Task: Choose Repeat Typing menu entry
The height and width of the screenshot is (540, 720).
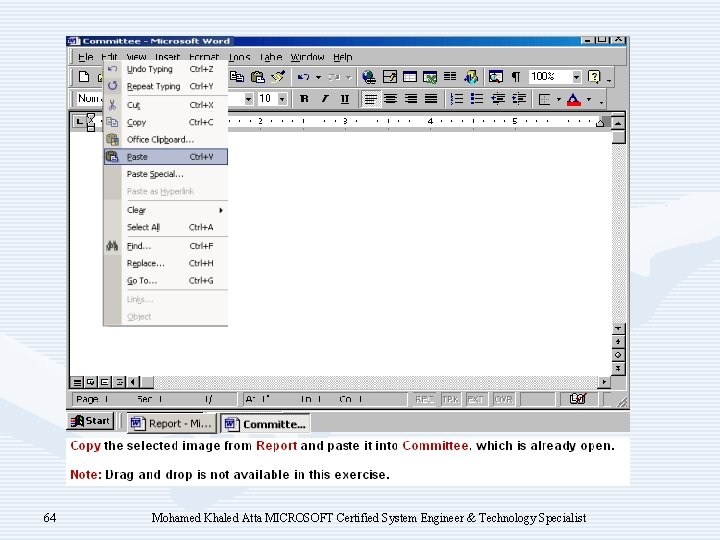Action: [165, 86]
